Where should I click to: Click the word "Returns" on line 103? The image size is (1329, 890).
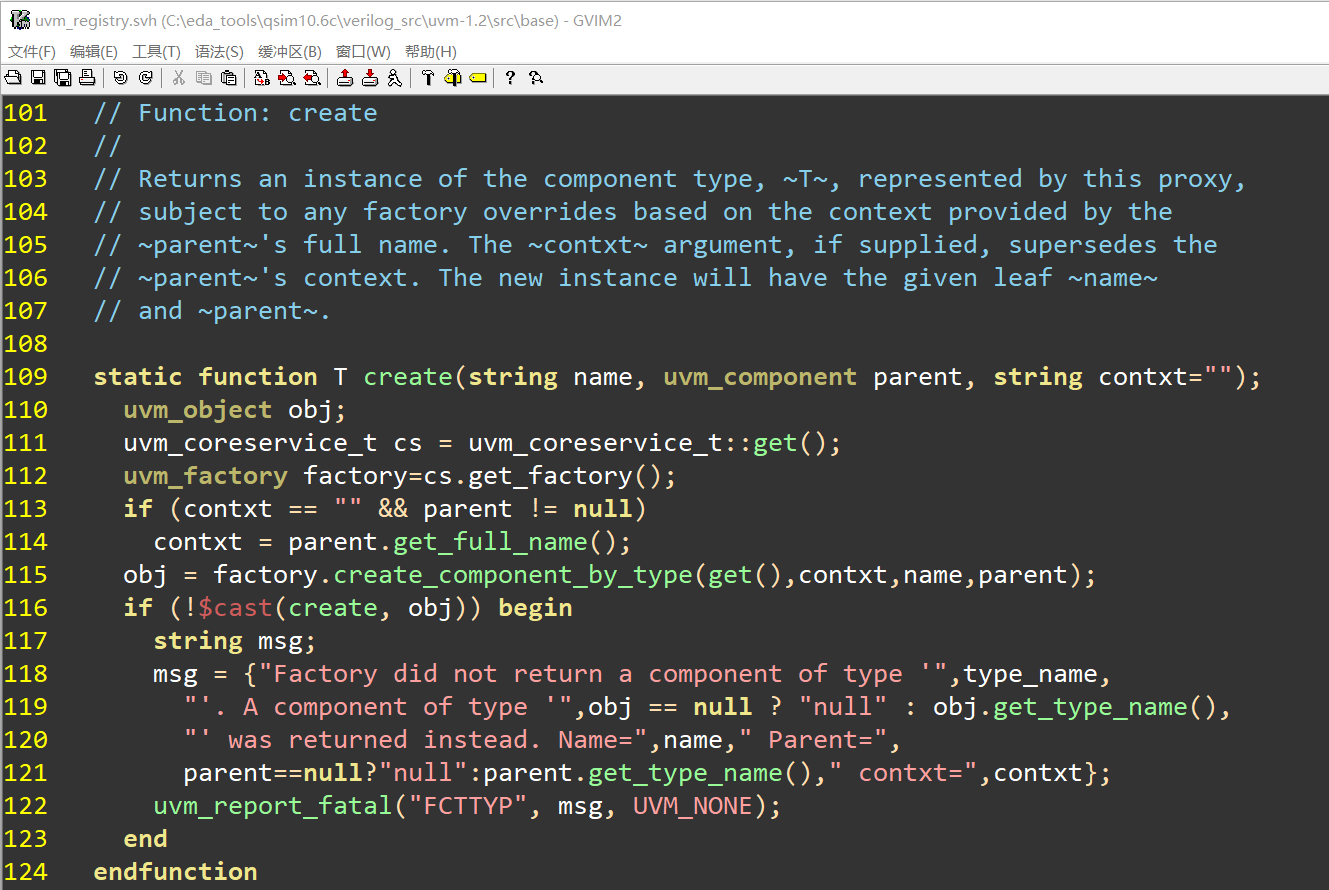(x=190, y=179)
